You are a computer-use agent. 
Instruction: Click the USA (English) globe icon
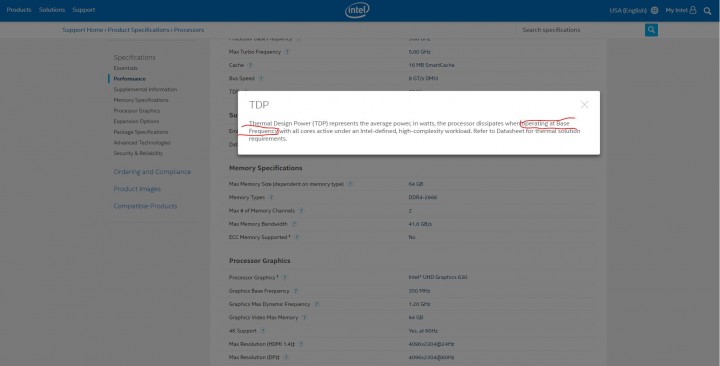click(654, 10)
